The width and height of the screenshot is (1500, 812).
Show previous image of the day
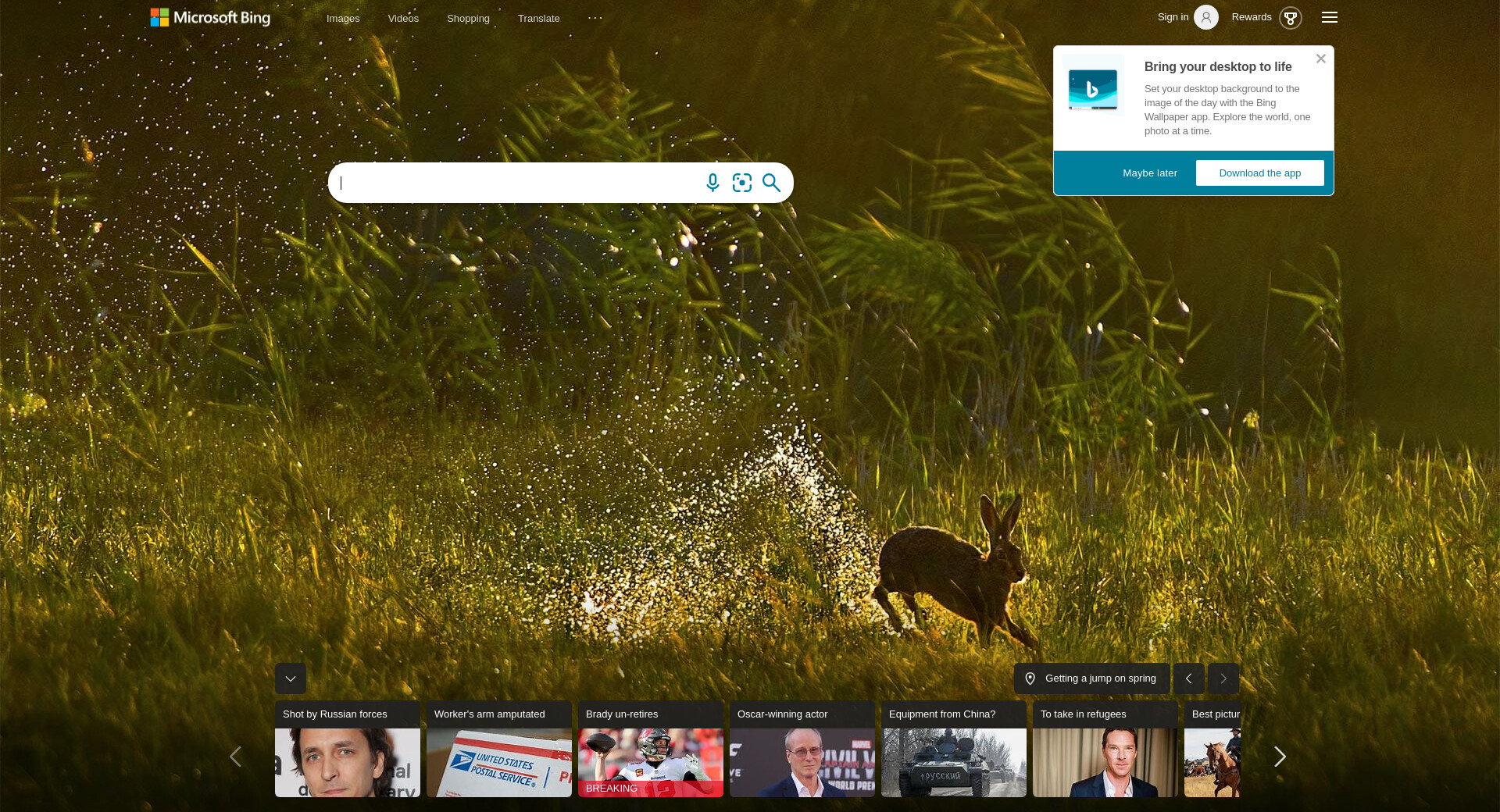[1189, 678]
